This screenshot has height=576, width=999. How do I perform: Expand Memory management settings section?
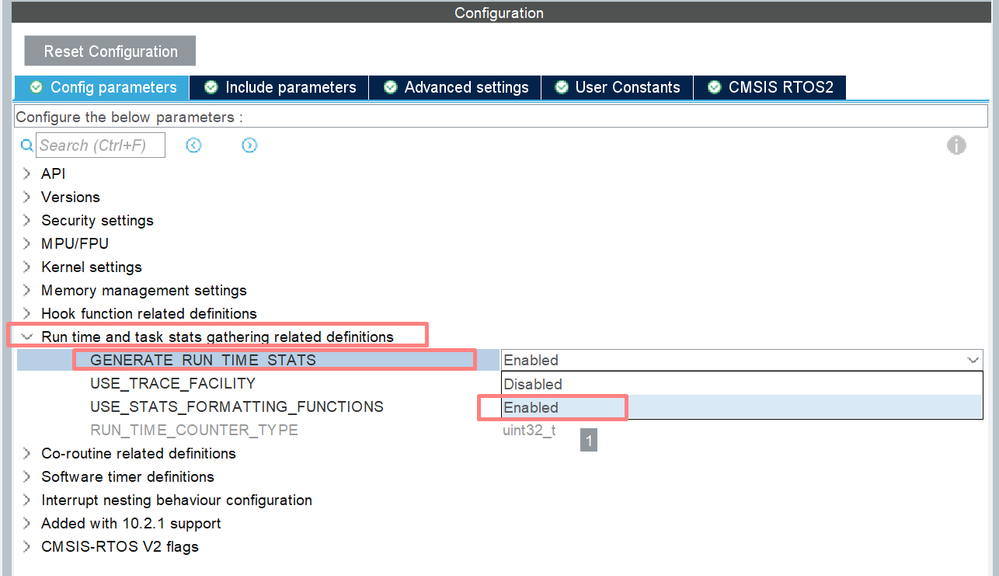click(27, 290)
